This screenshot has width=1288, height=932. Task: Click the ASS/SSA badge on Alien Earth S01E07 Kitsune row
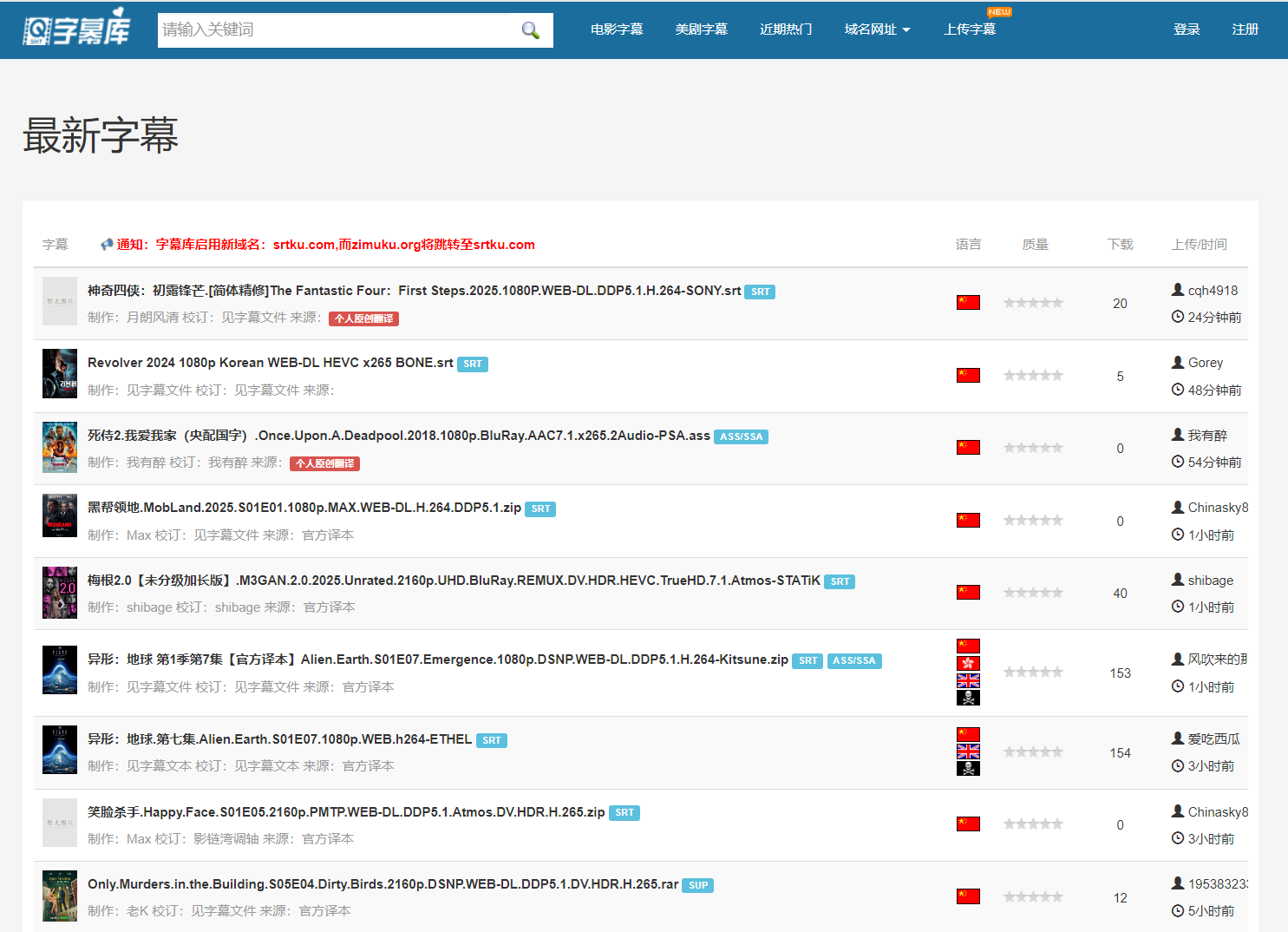tap(853, 661)
